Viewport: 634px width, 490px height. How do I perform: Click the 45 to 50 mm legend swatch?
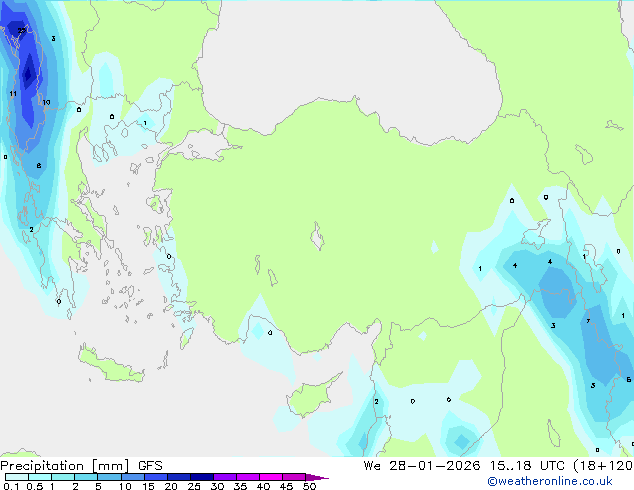click(x=294, y=477)
